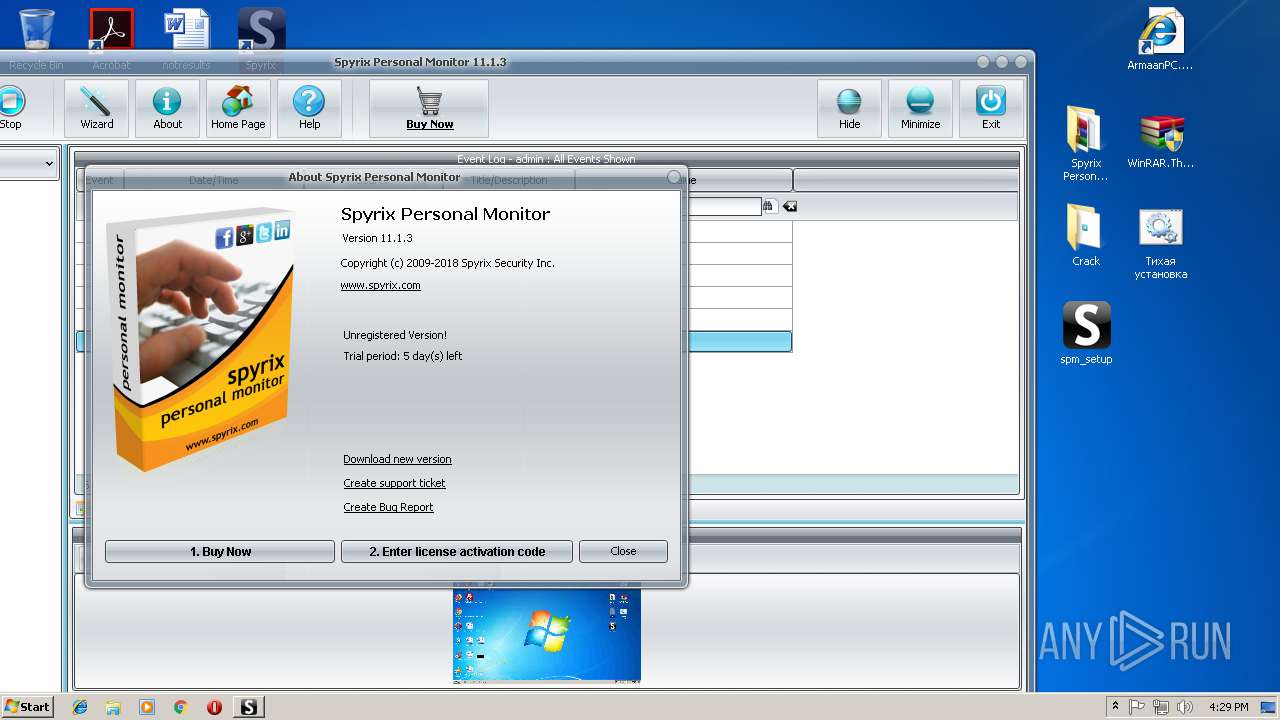Click Create support ticket link

(x=394, y=483)
